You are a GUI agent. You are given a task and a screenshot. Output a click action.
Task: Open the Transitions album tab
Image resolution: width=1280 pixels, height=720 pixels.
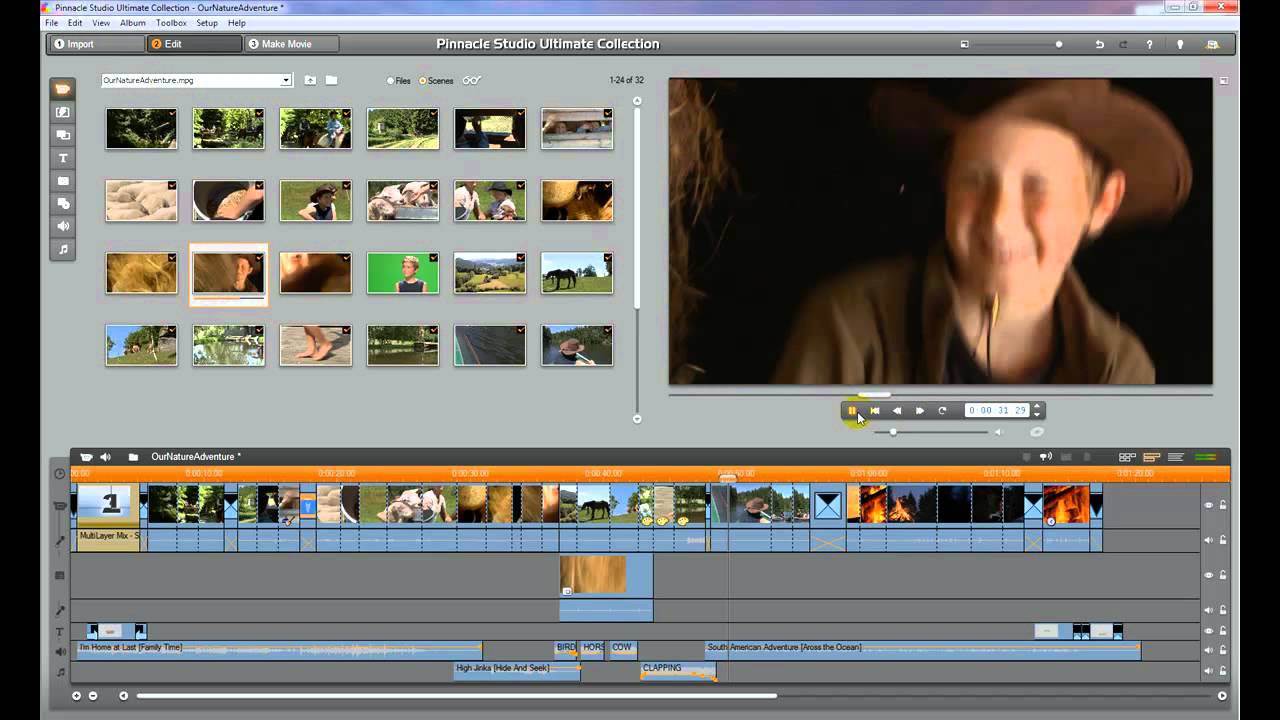tap(63, 113)
